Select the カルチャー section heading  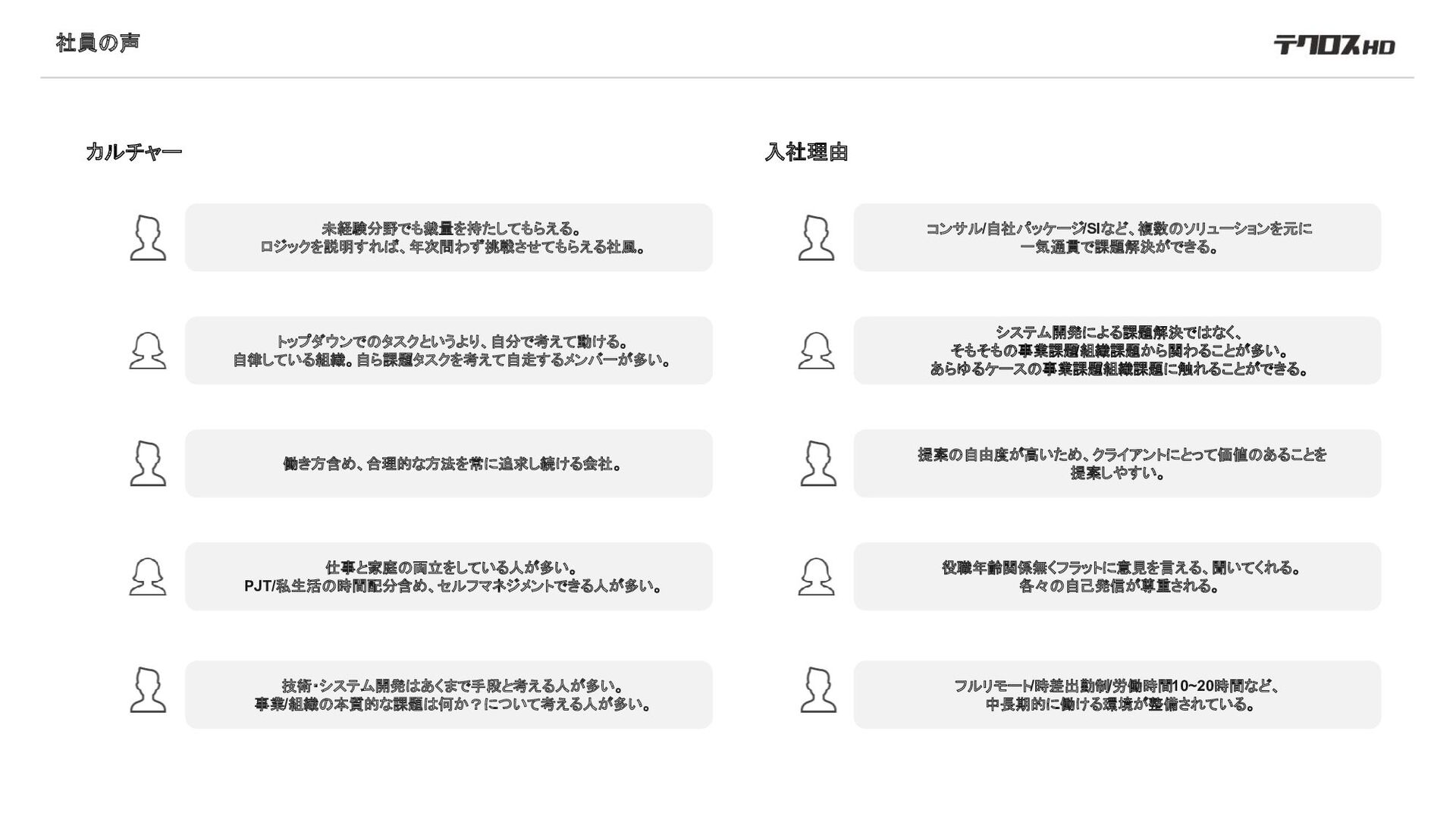click(x=134, y=152)
